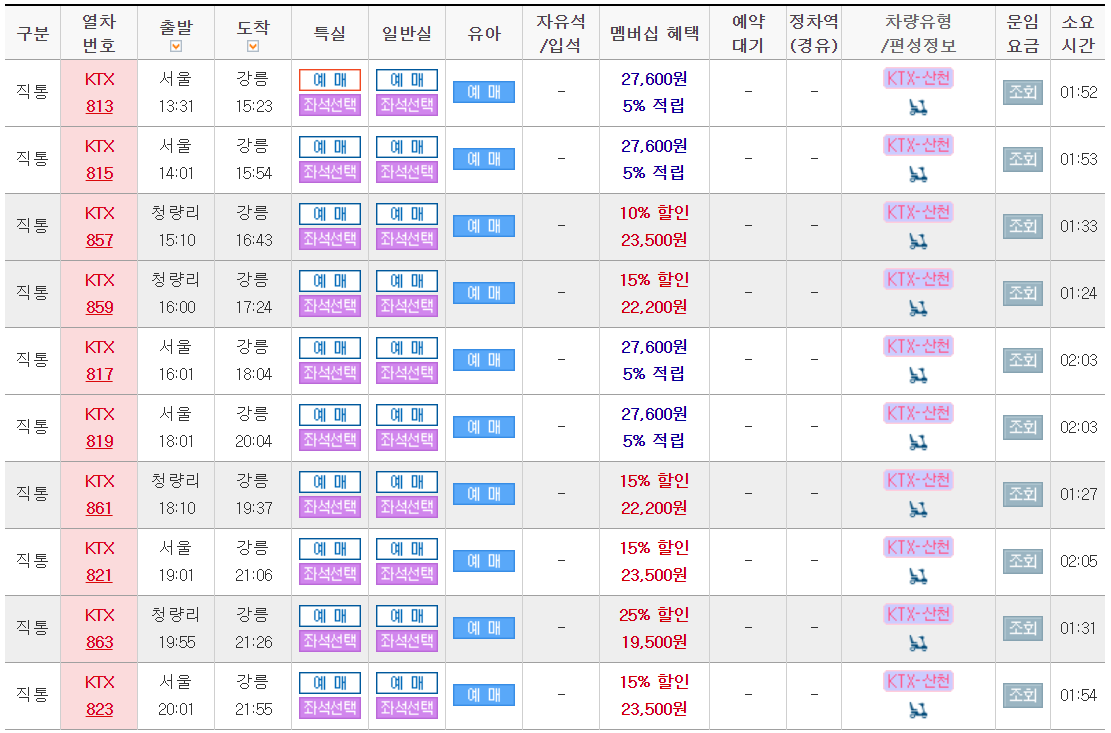This screenshot has height=733, width=1111.
Task: Open the departure sort dropdown arrow
Action: (x=176, y=46)
